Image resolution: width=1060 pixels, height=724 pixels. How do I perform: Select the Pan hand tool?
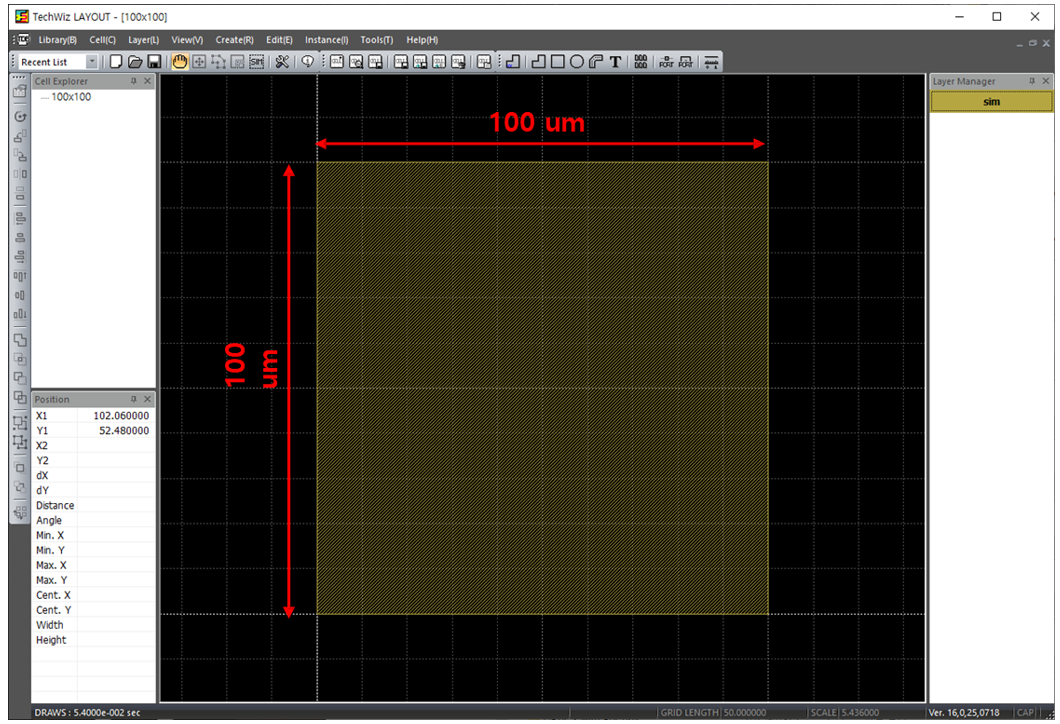(181, 62)
